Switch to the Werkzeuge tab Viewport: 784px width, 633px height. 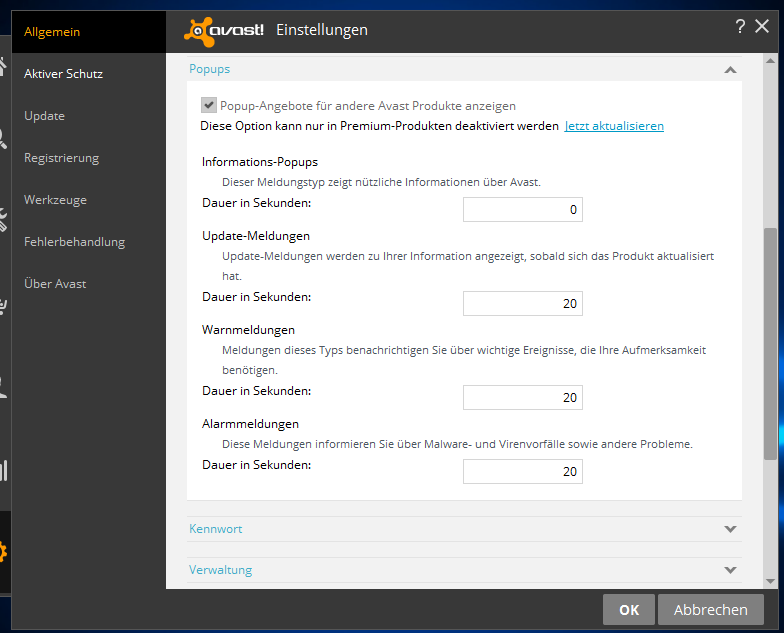(89, 200)
